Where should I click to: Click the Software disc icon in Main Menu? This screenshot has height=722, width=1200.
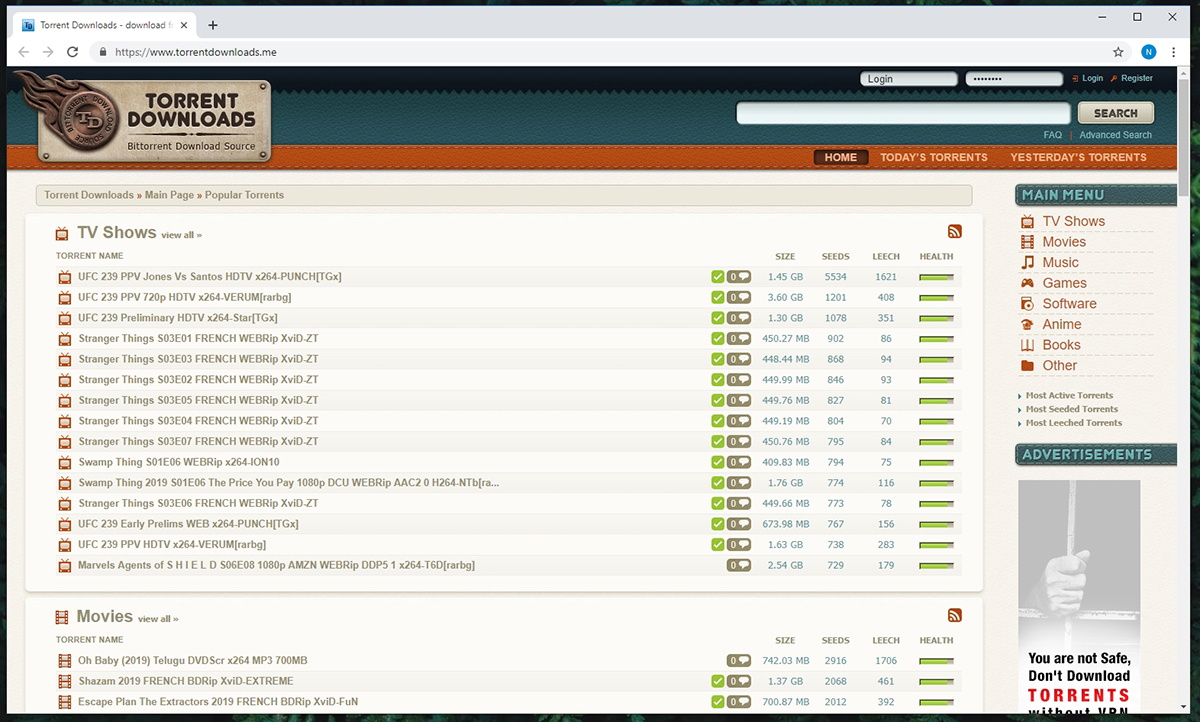[x=1027, y=304]
